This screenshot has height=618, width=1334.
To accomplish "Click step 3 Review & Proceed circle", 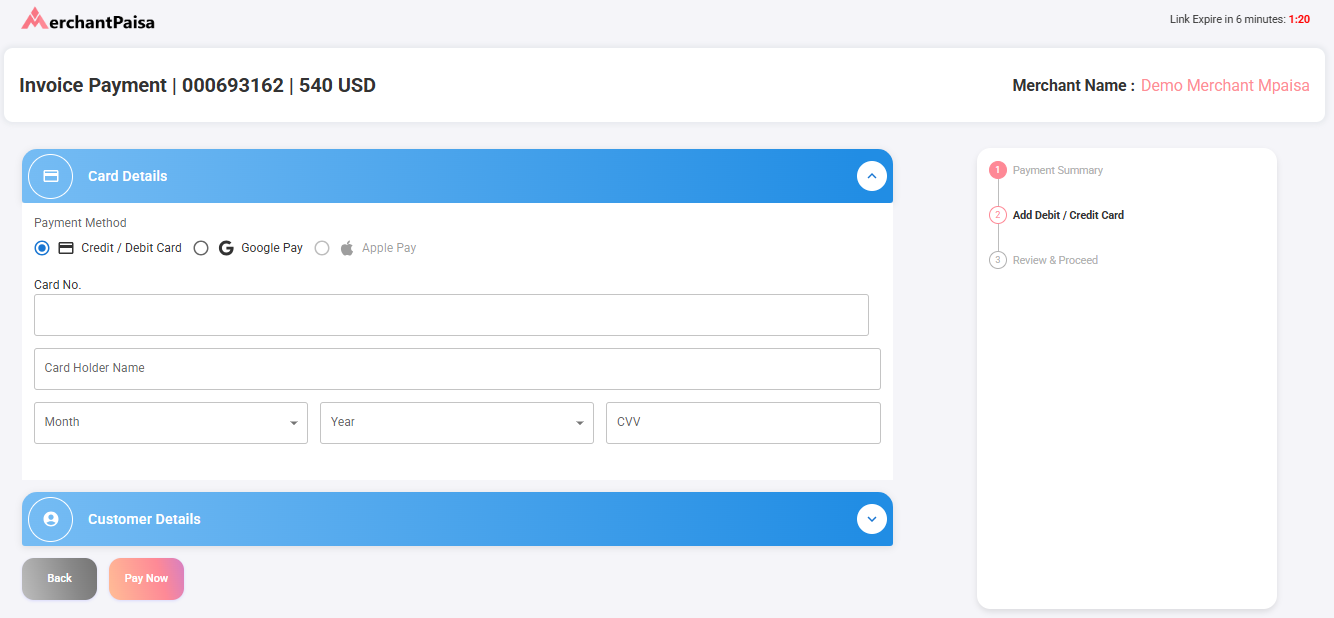I will [x=997, y=260].
